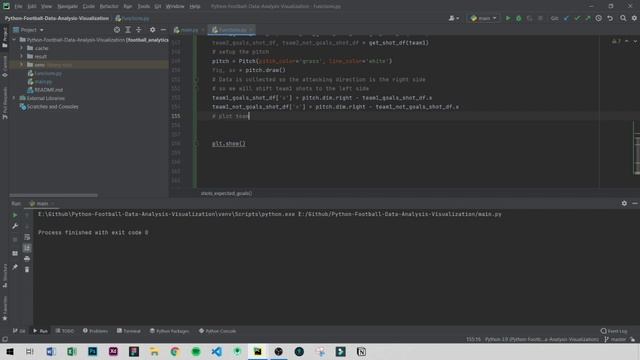Open the user account dropdown in the toolbar
Screen dimensions: 640x360
453,18
